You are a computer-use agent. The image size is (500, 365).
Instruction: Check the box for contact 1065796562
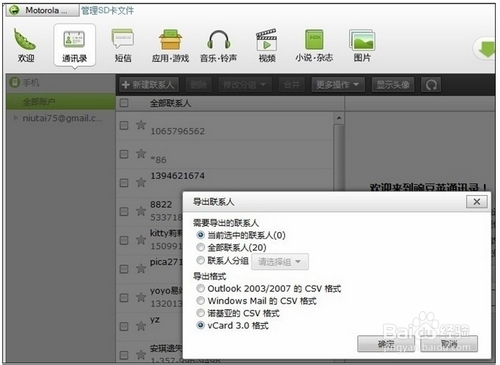(124, 125)
